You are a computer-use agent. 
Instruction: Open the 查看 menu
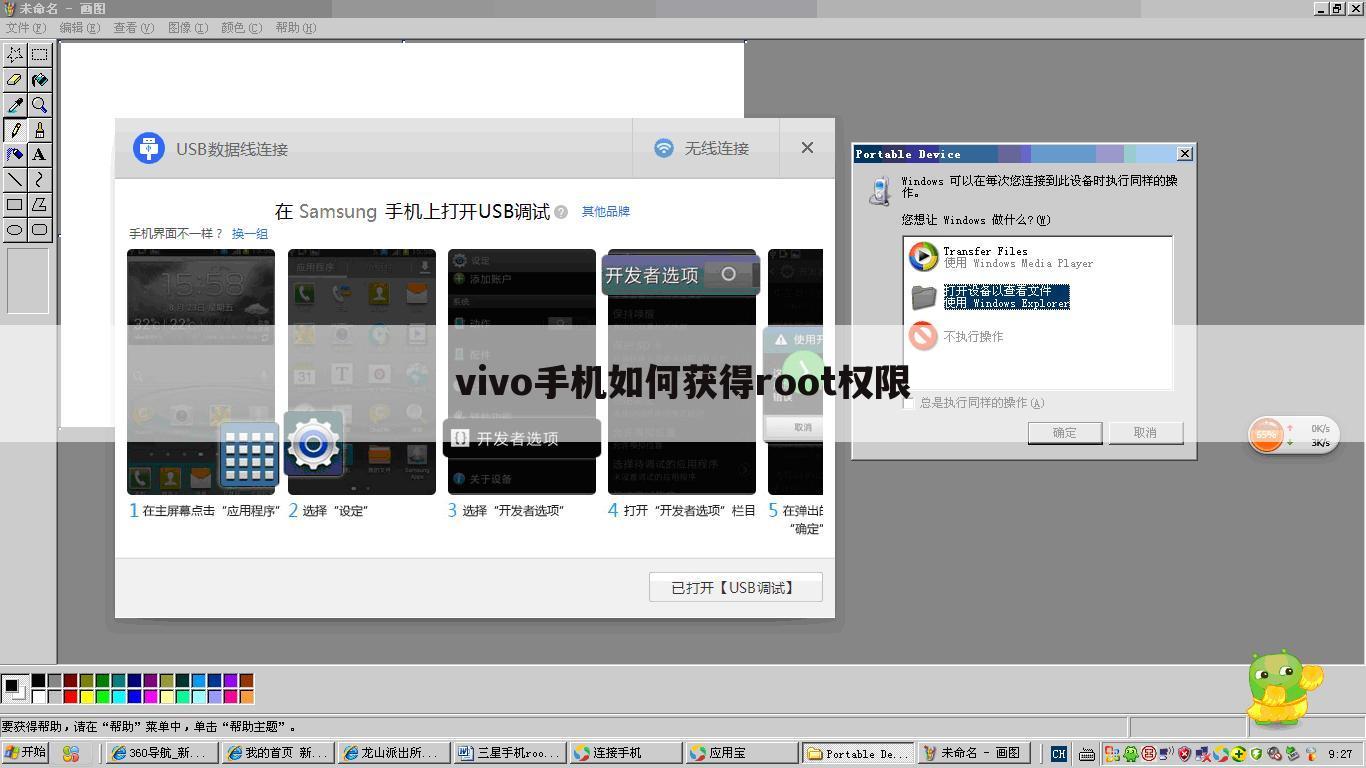[x=134, y=28]
